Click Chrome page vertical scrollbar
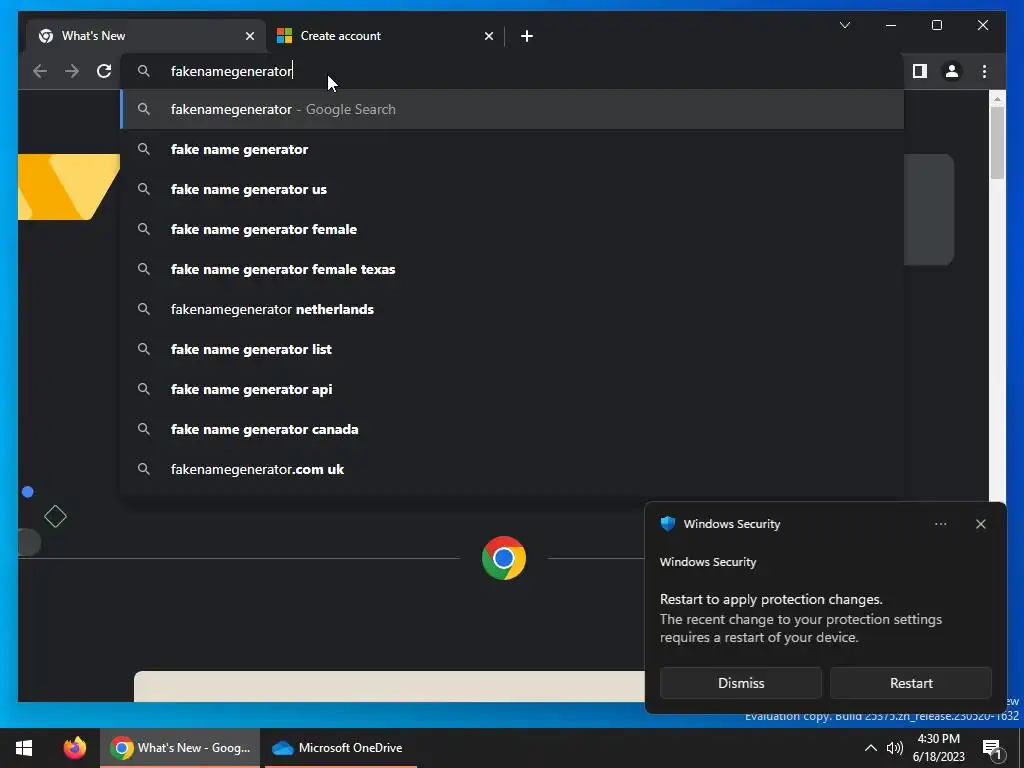The height and width of the screenshot is (768, 1024). pos(997,142)
